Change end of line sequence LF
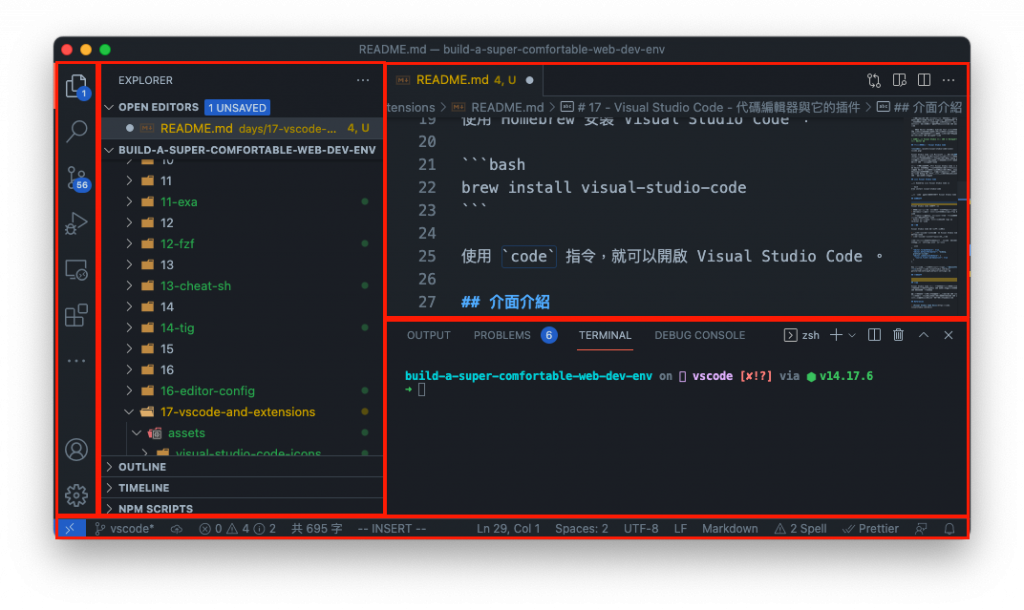Viewport: 1024px width, 610px height. tap(680, 529)
